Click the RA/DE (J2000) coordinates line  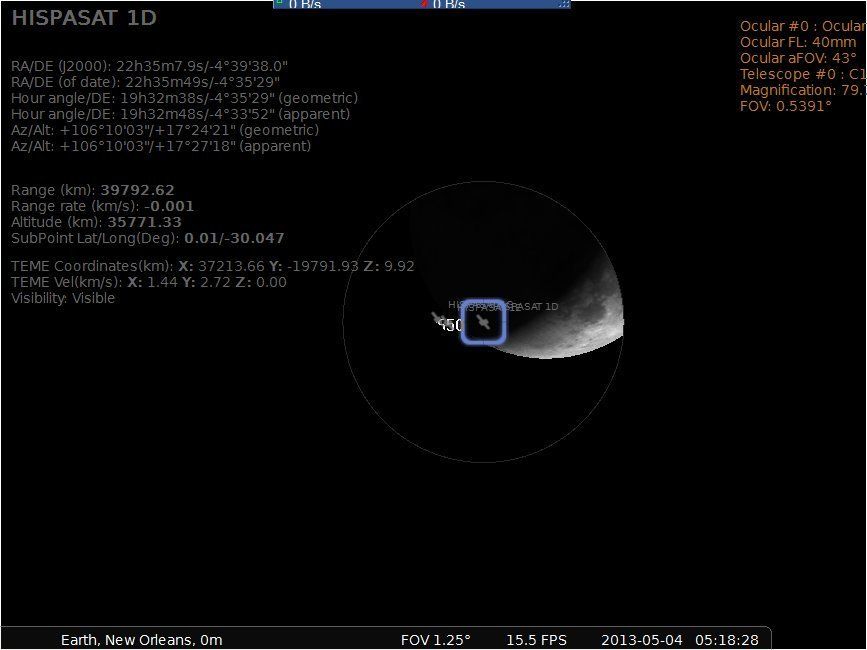click(x=149, y=66)
